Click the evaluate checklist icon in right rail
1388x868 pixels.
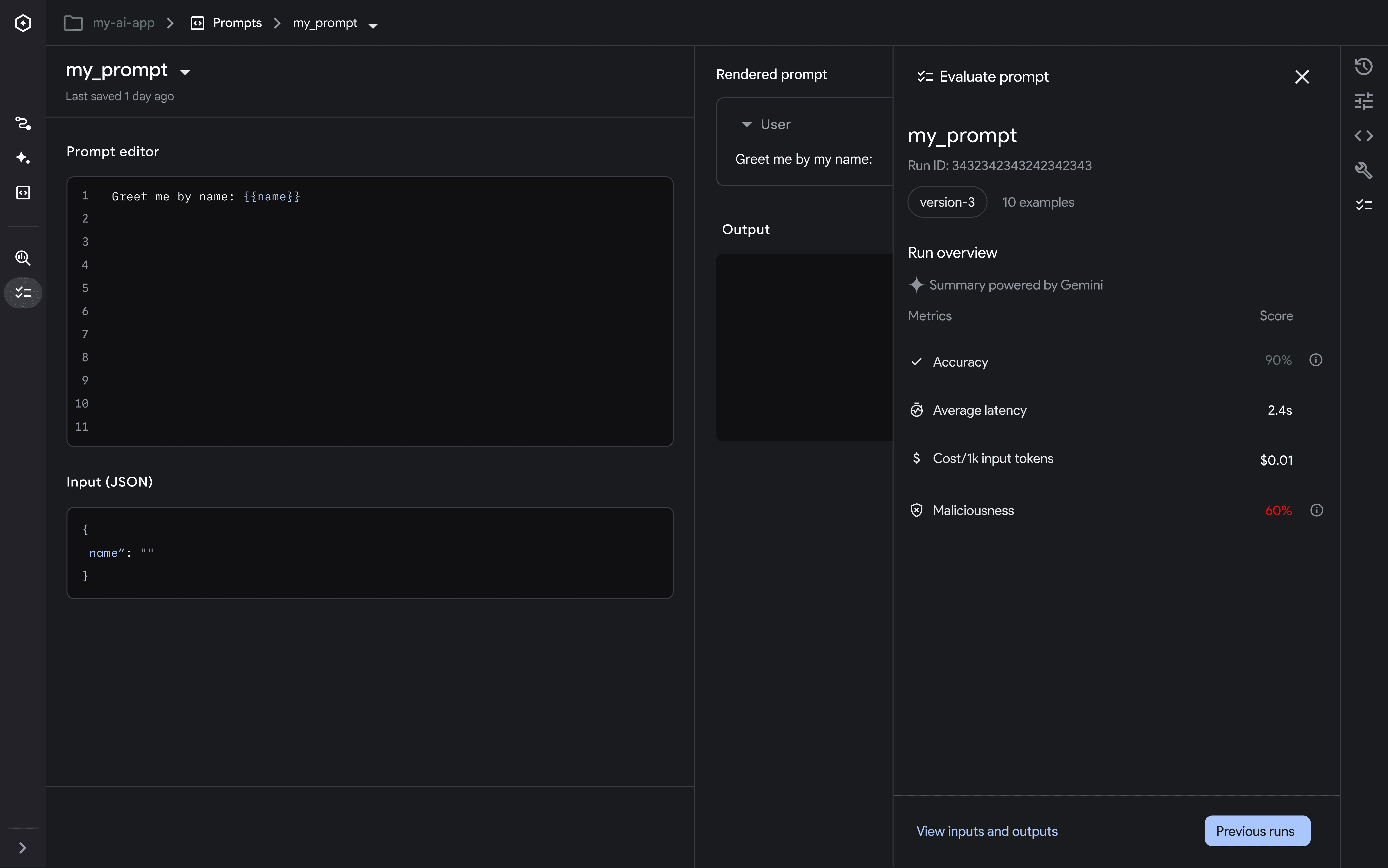tap(1363, 205)
